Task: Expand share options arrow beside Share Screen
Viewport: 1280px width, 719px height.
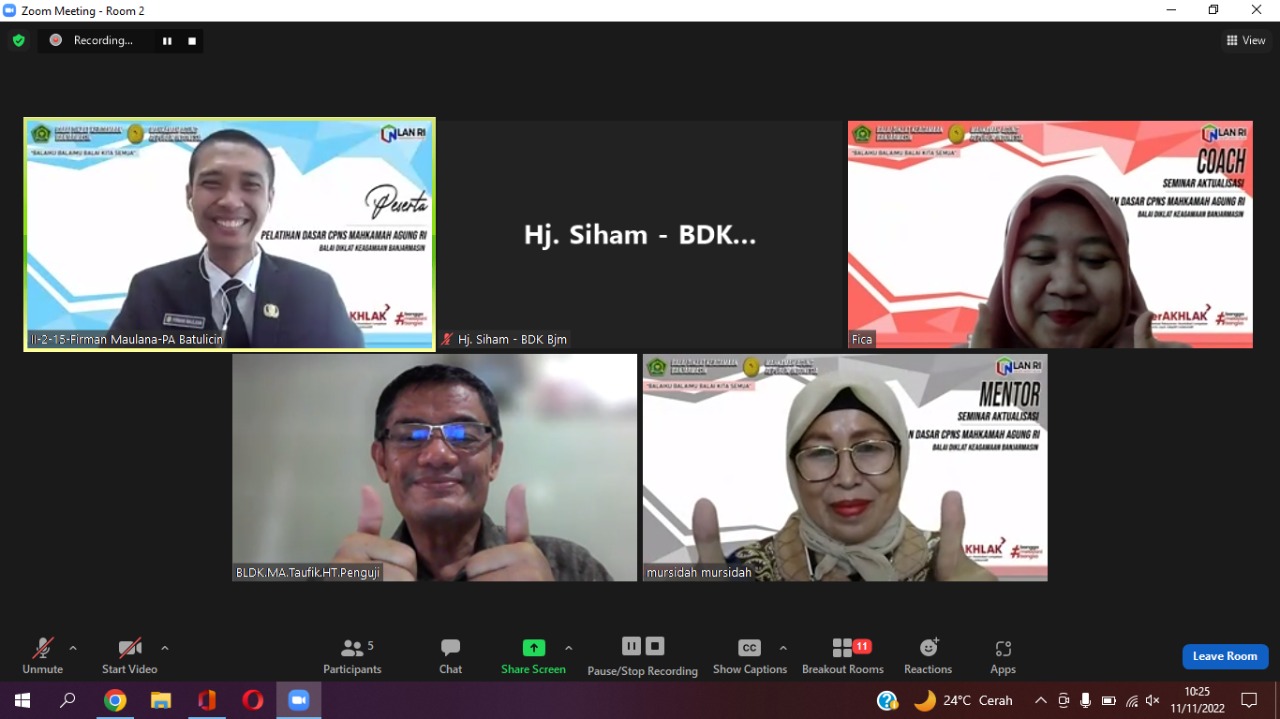Action: [x=569, y=648]
